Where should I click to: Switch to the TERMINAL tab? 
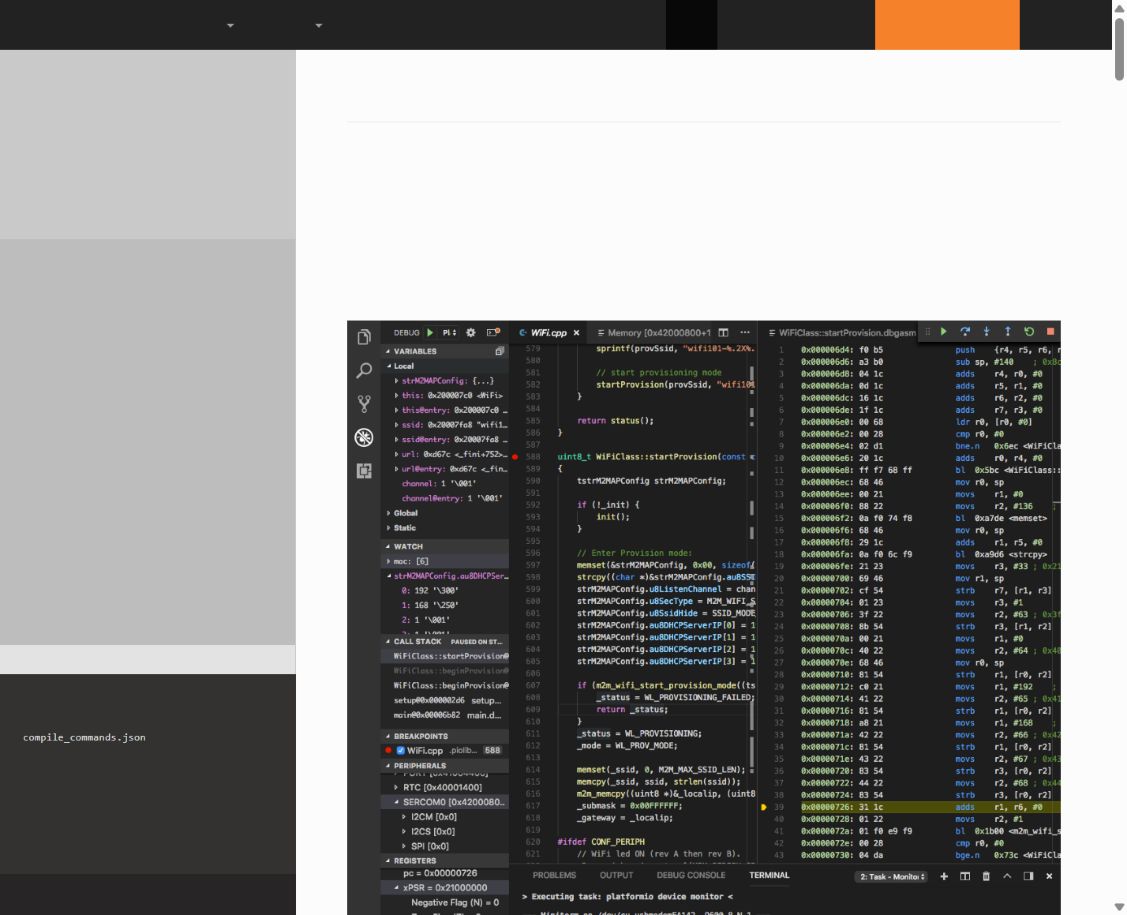tap(769, 875)
